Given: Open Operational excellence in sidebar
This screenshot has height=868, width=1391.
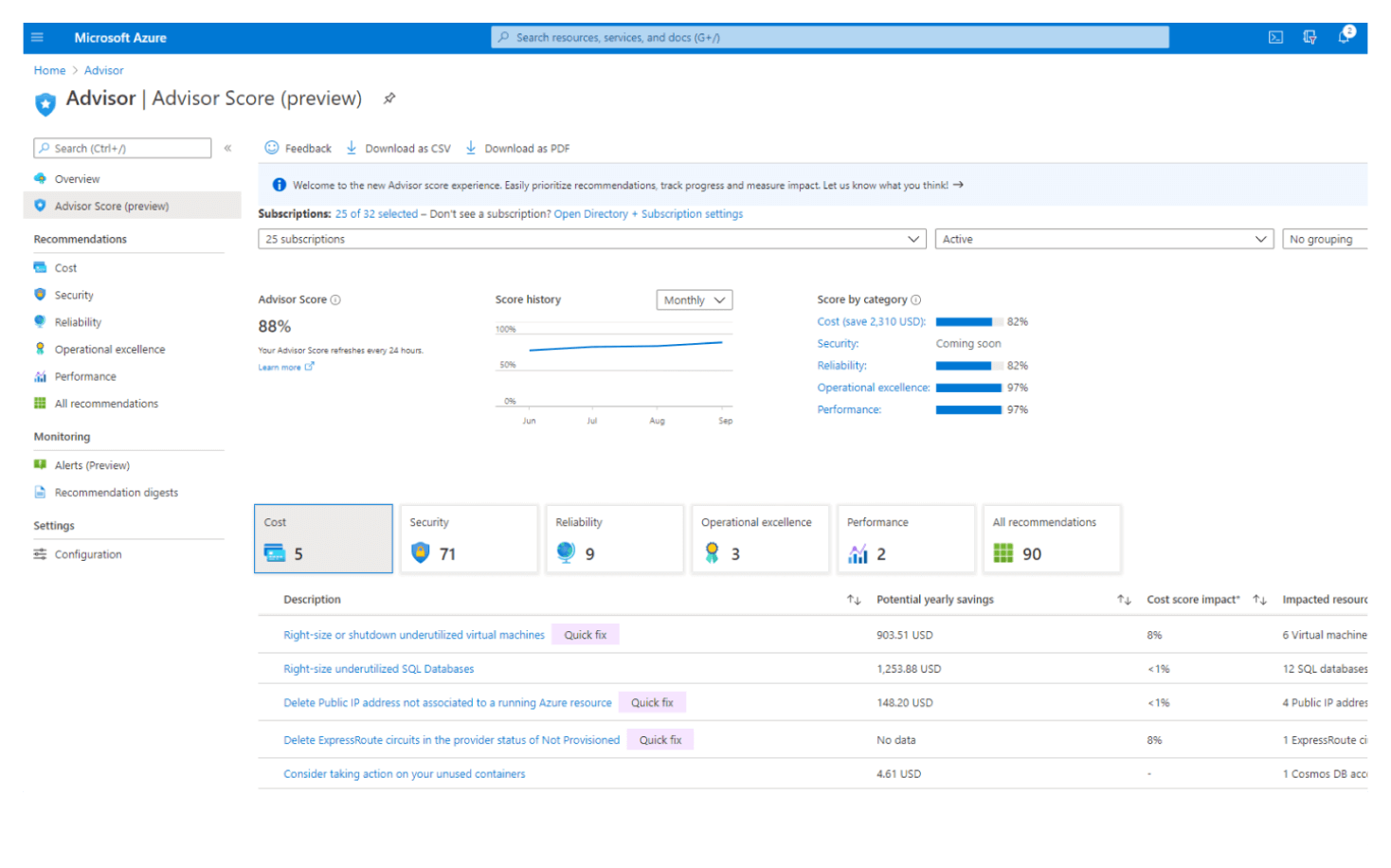Looking at the screenshot, I should tap(109, 350).
